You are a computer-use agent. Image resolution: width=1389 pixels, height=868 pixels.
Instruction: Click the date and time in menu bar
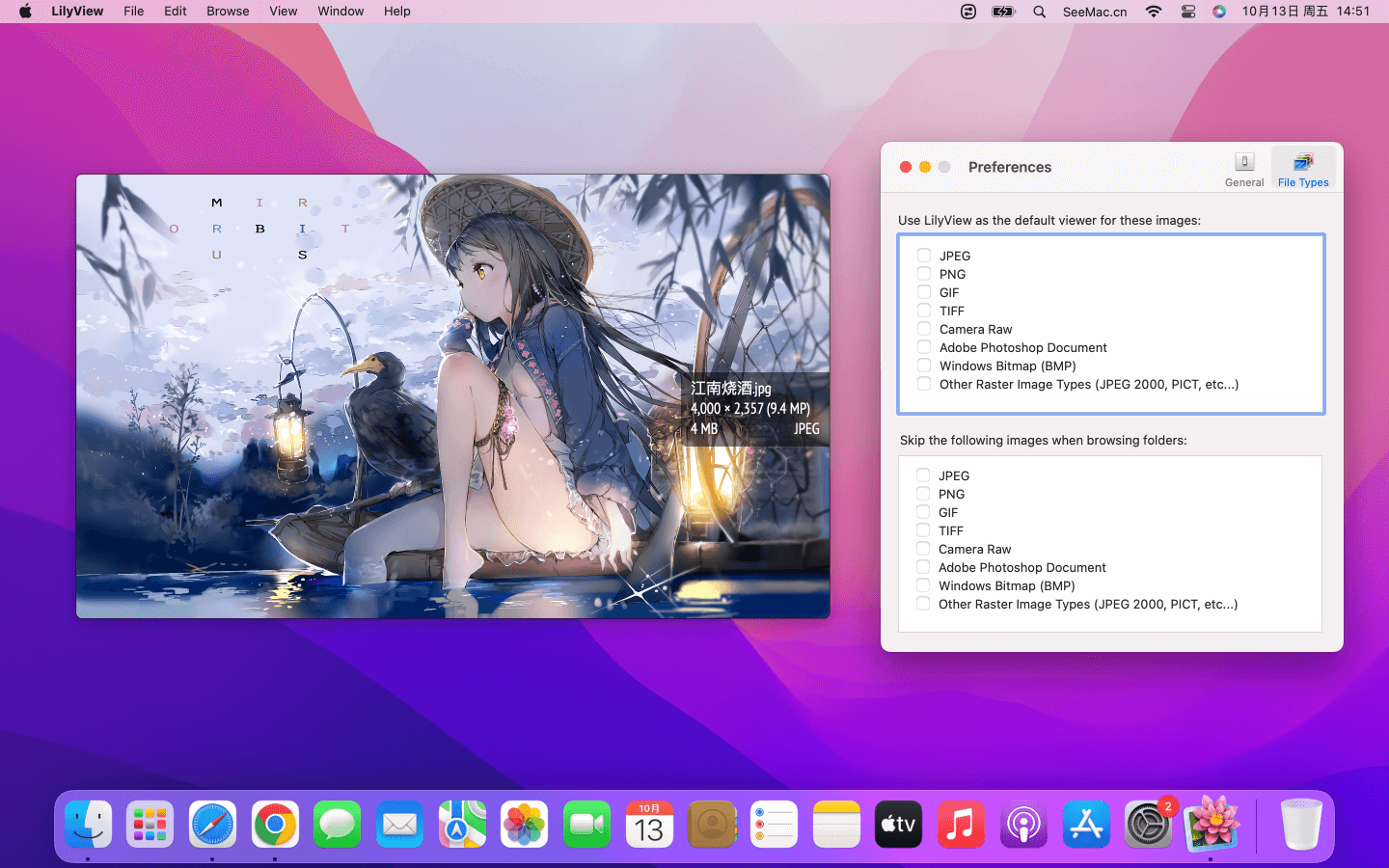[1306, 12]
